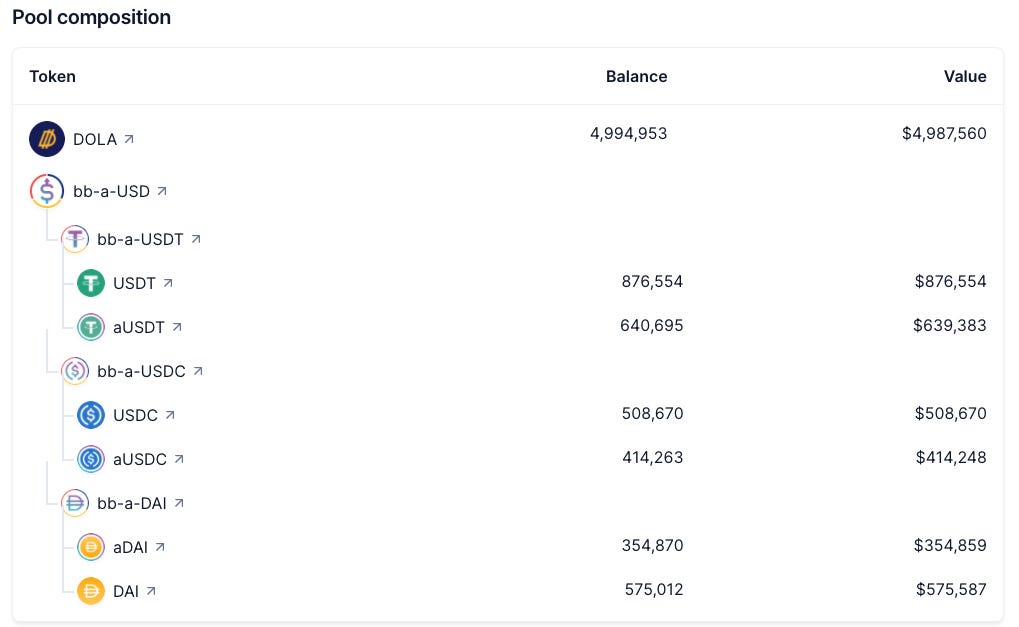Open the bb-a-USDC external link arrow
This screenshot has width=1019, height=627.
pos(198,371)
